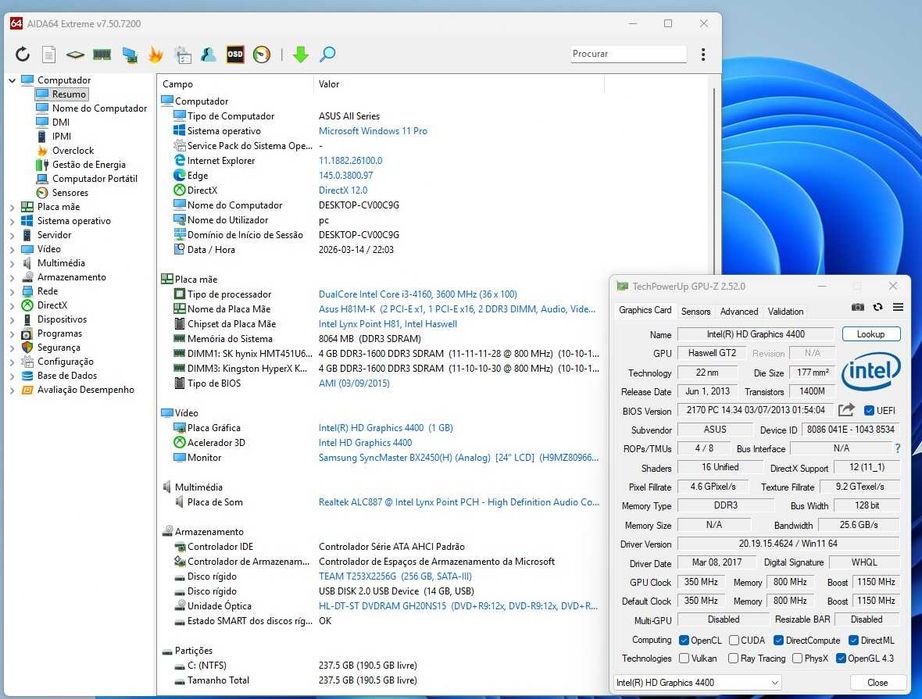Toggle the PhysX checkbox

point(797,658)
